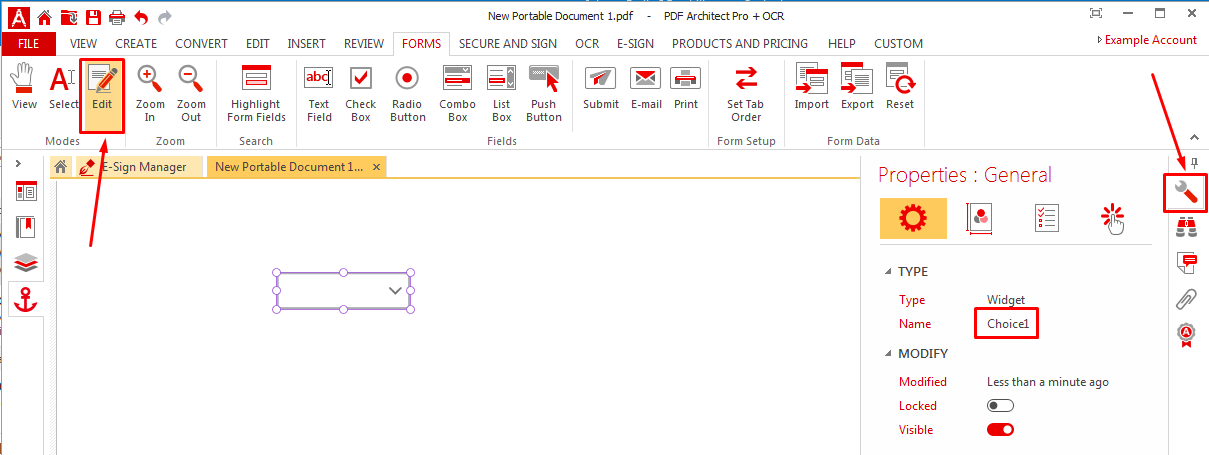
Task: Open the anchor destinations panel
Action: 26,299
